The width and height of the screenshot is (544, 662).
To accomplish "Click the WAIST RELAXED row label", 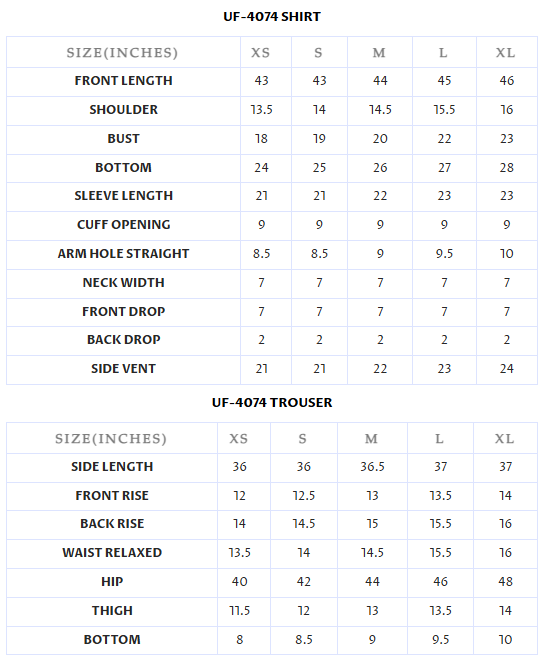I will click(112, 553).
